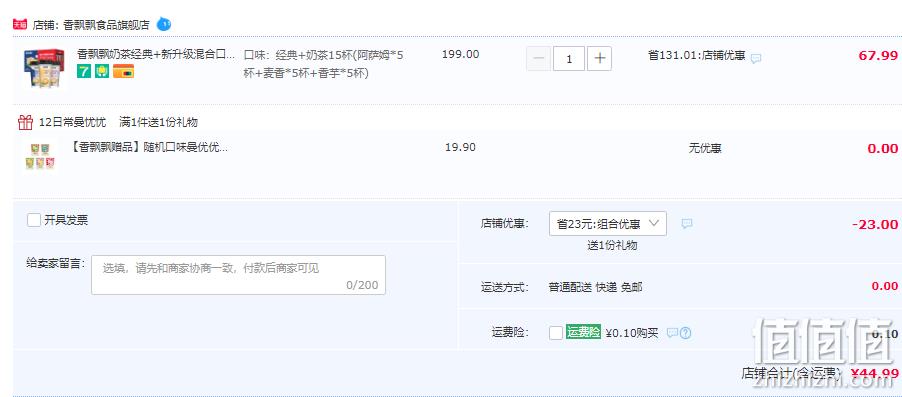The image size is (902, 397).
Task: Click the red gift box icon
Action: (25, 122)
